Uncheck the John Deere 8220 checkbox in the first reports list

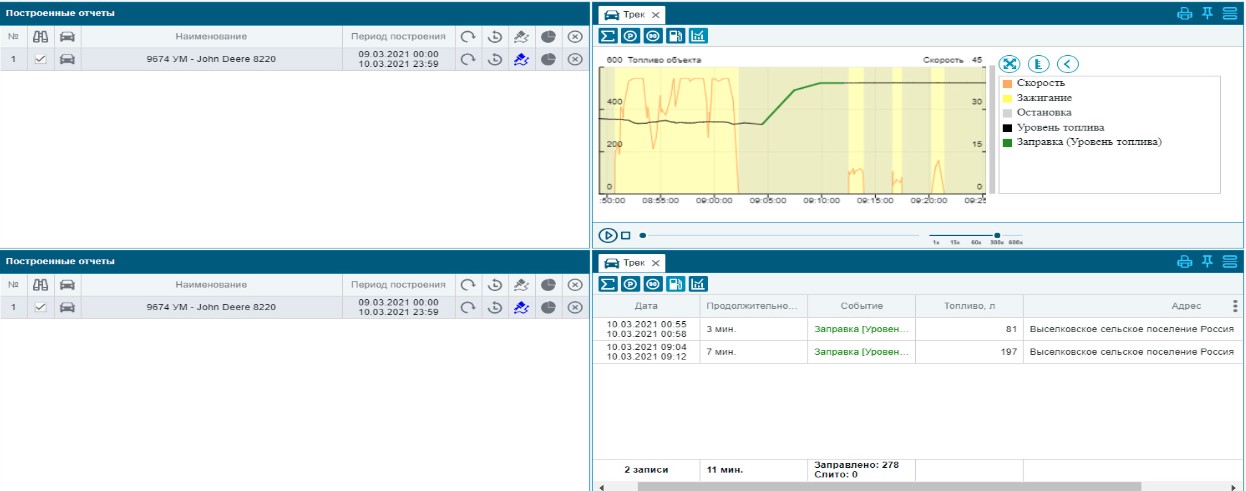pos(41,59)
